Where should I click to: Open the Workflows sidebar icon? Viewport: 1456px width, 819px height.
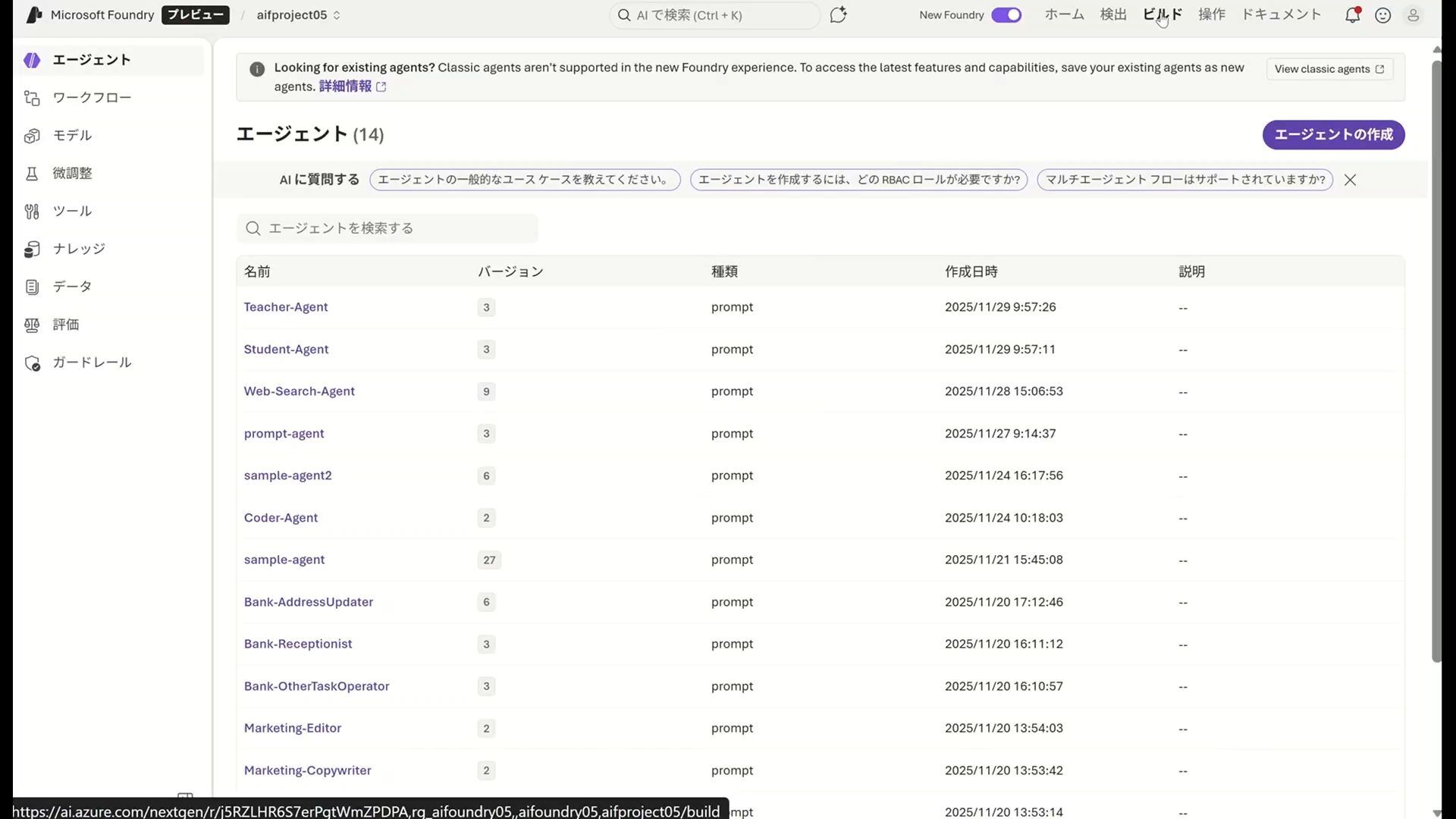tap(32, 98)
